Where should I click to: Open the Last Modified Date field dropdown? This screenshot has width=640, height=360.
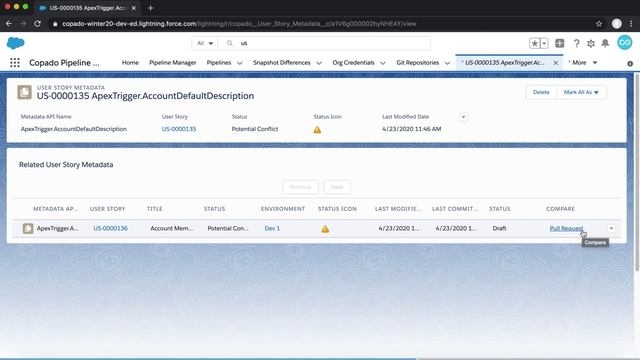pos(463,117)
